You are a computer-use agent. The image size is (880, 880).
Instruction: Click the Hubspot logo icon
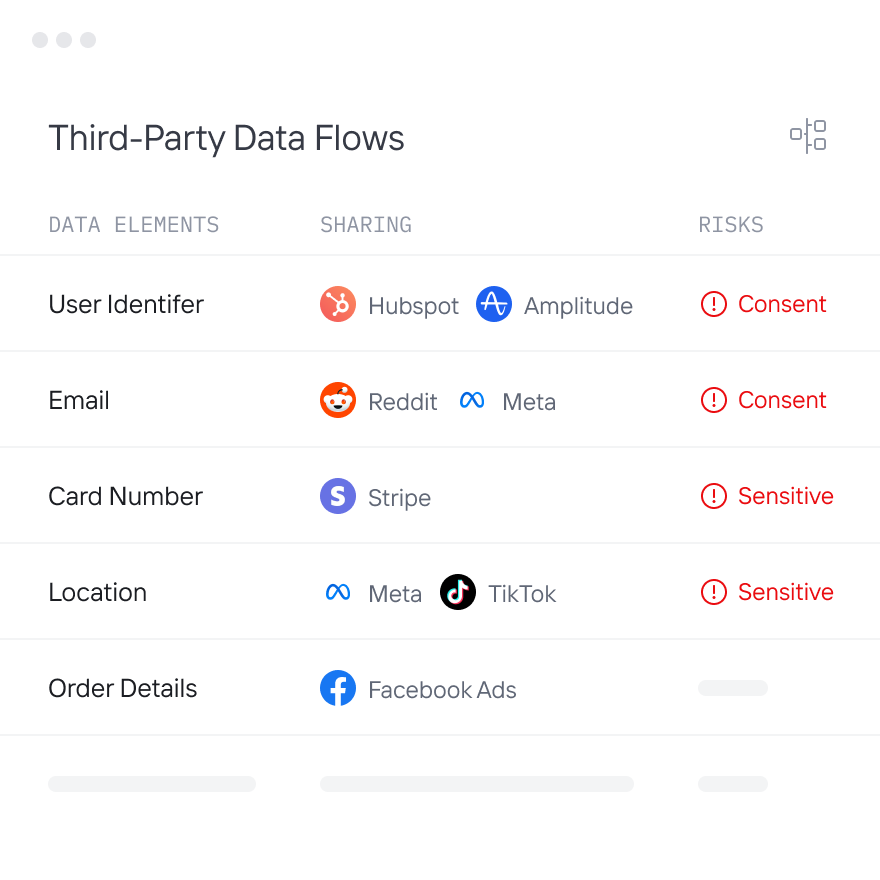338,305
